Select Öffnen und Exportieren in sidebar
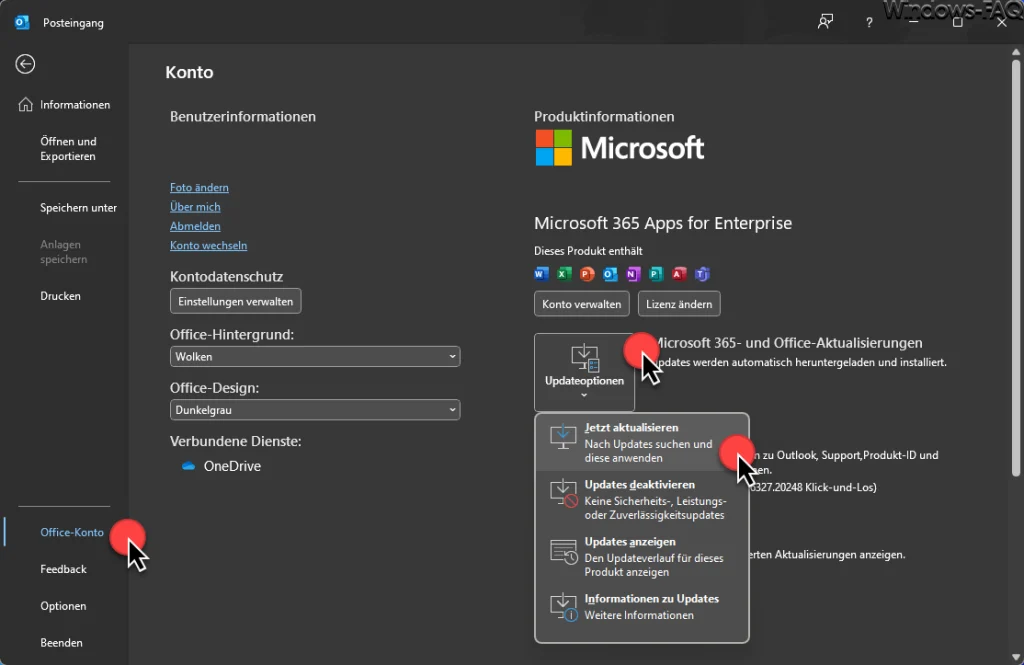The image size is (1024, 665). pyautogui.click(x=68, y=149)
